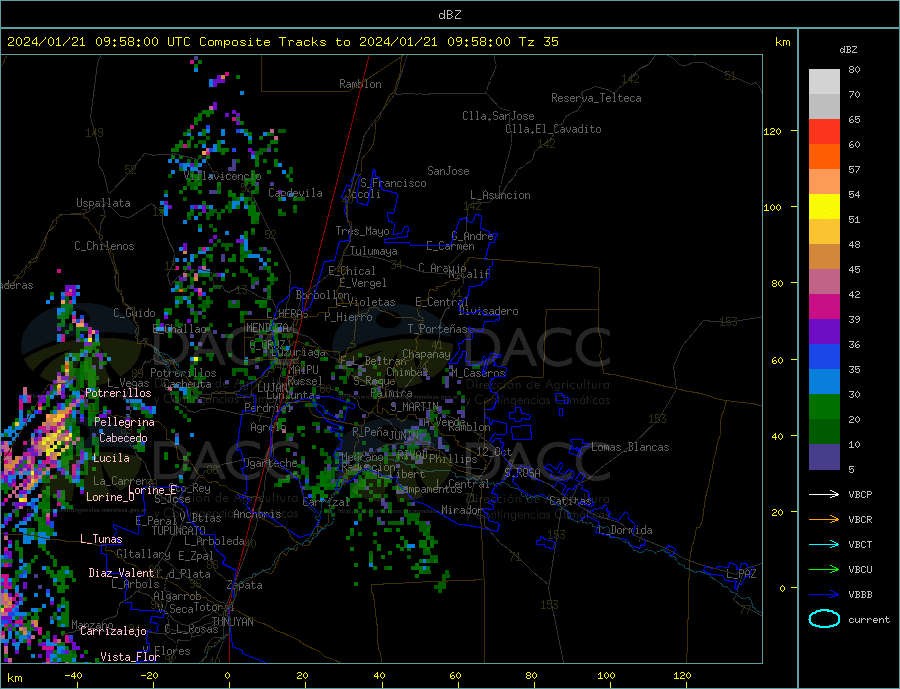Click the Mirador label
The image size is (900, 689).
point(462,510)
